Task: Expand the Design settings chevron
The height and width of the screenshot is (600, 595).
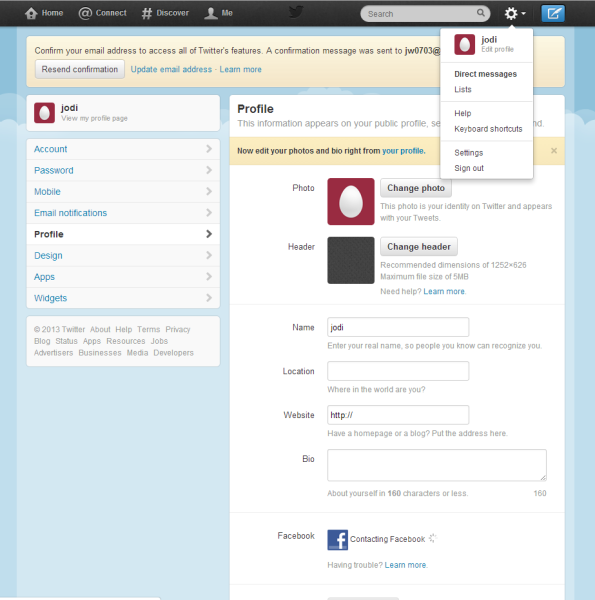Action: [209, 255]
